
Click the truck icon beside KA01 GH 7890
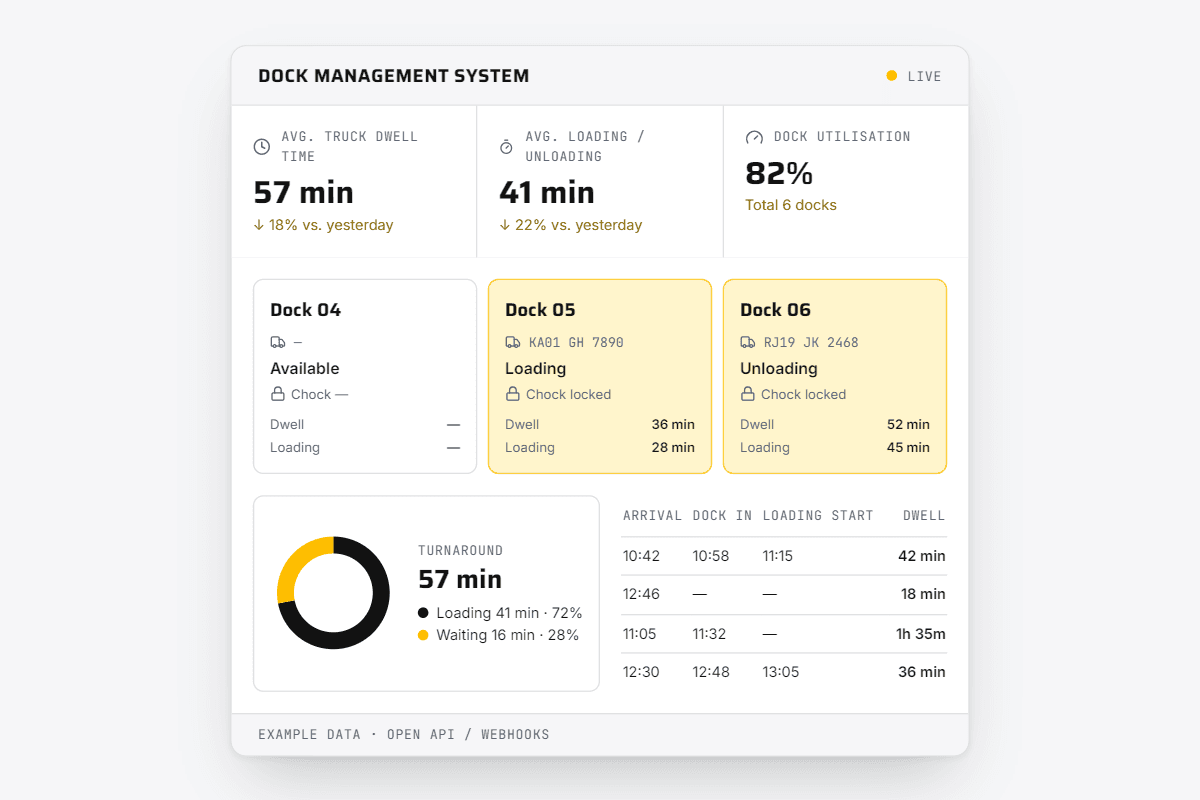click(513, 342)
